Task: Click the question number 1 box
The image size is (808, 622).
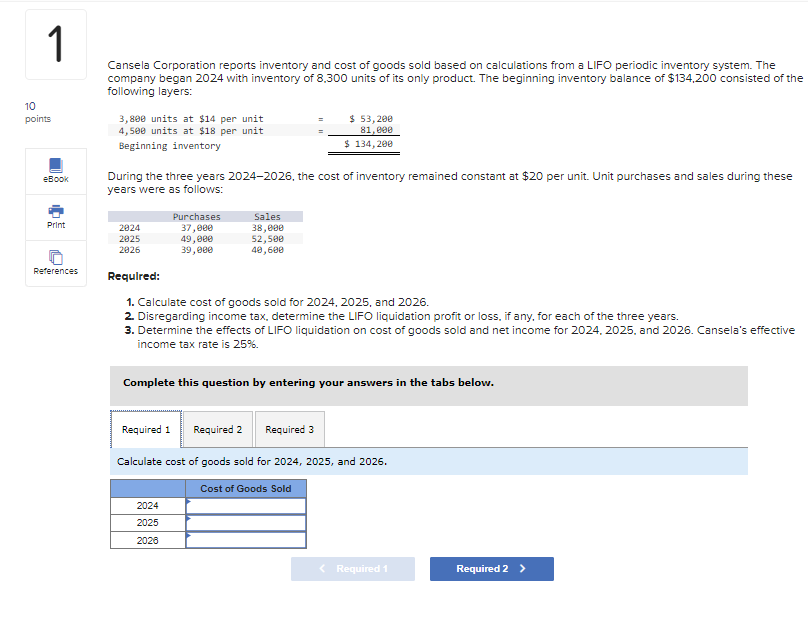Action: (55, 44)
